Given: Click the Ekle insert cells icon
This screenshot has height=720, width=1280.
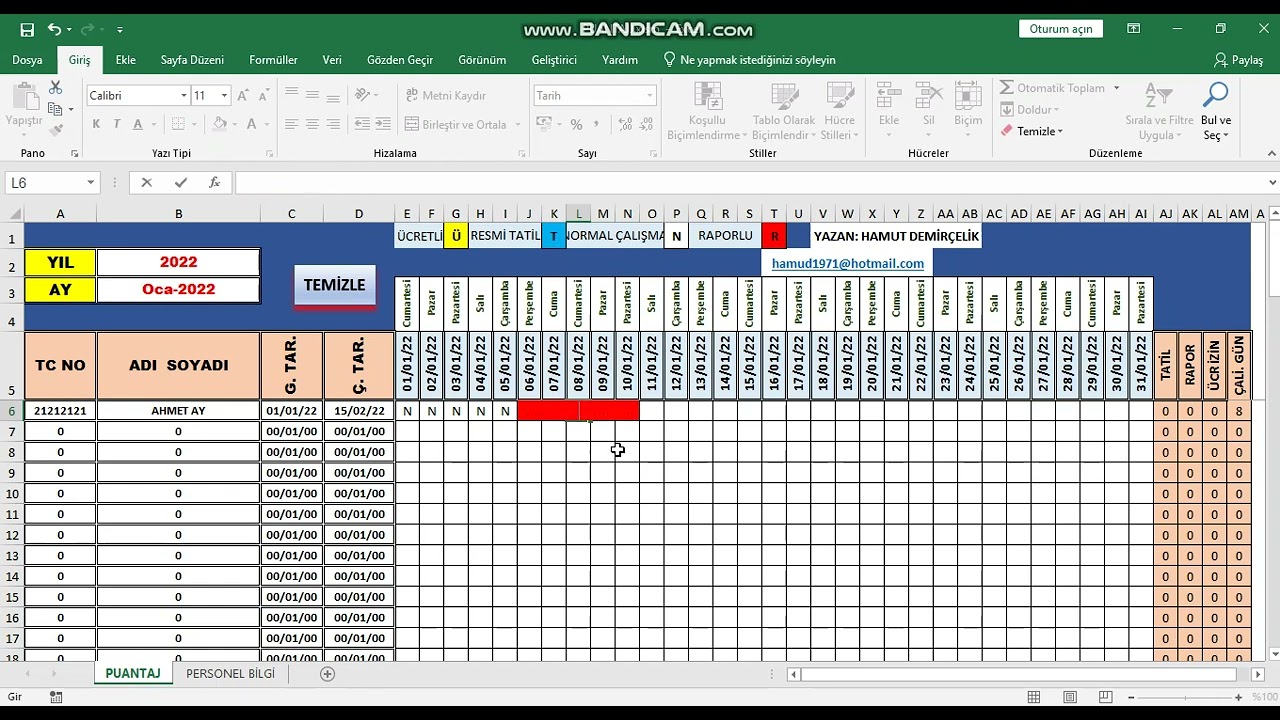Looking at the screenshot, I should pos(889,96).
